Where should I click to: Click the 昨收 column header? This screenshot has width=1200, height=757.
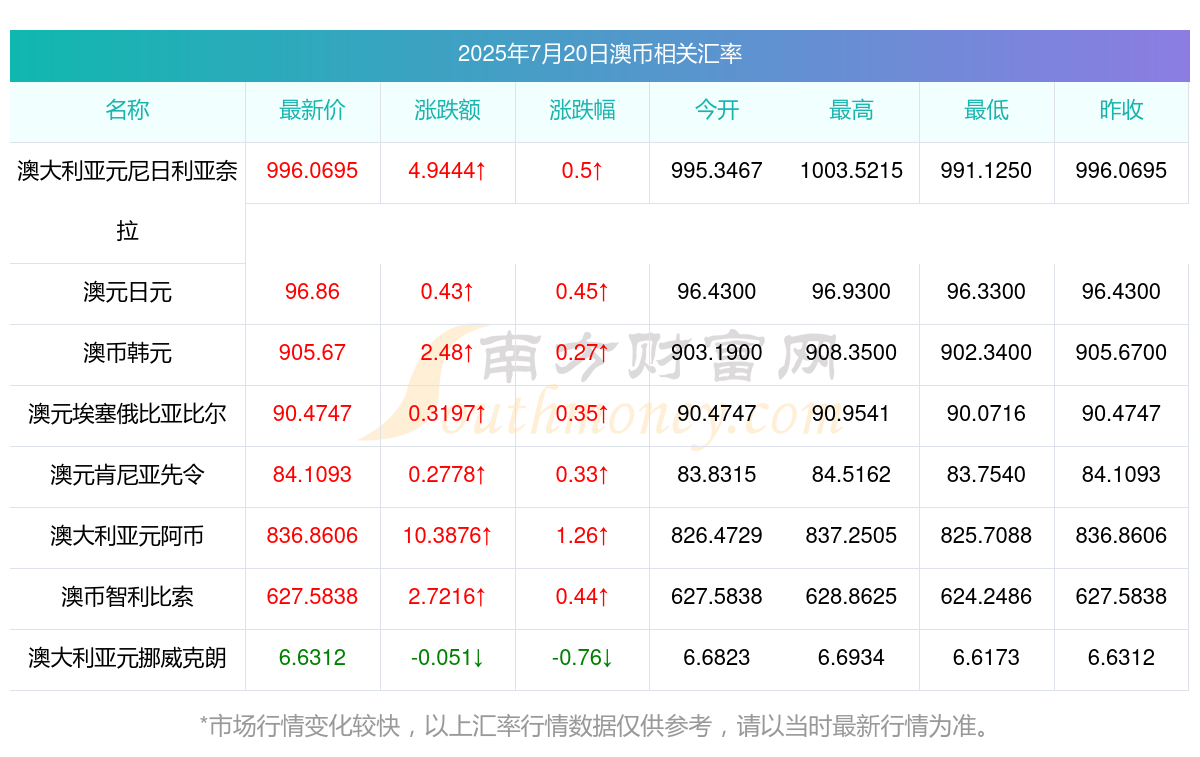point(1122,110)
